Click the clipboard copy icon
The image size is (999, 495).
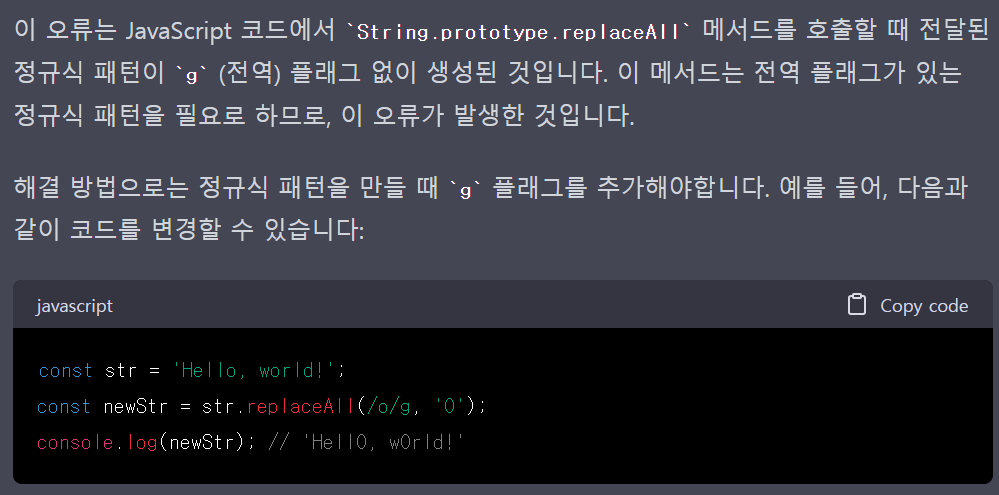tap(857, 305)
